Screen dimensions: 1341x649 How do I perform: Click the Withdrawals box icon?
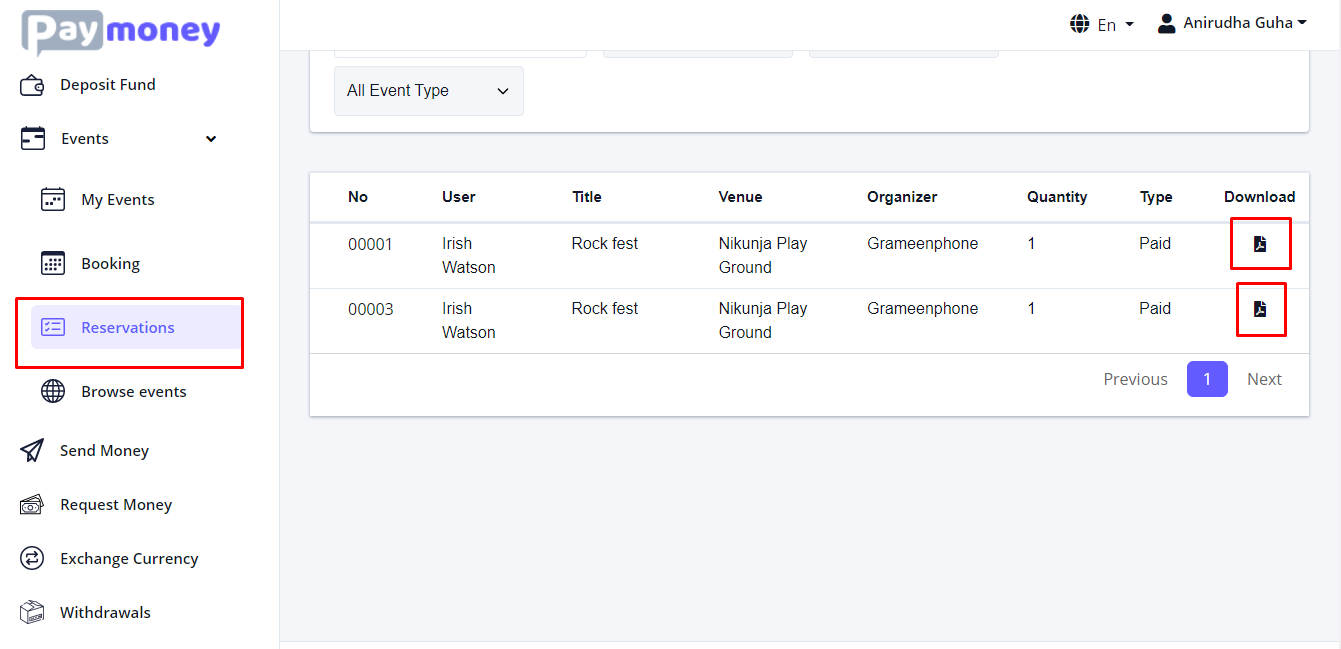(32, 613)
